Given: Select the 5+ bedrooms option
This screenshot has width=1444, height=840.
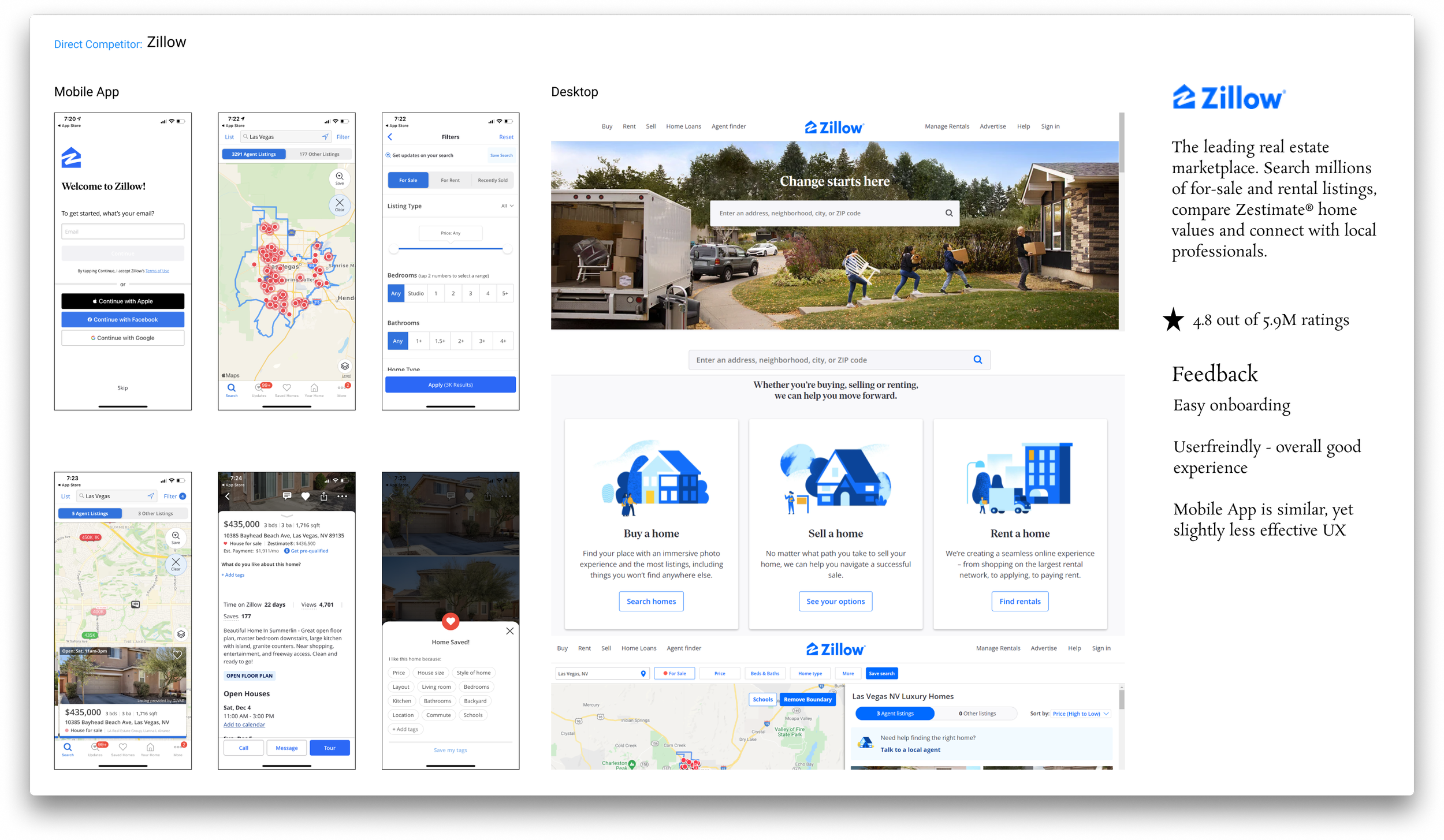Looking at the screenshot, I should point(505,293).
